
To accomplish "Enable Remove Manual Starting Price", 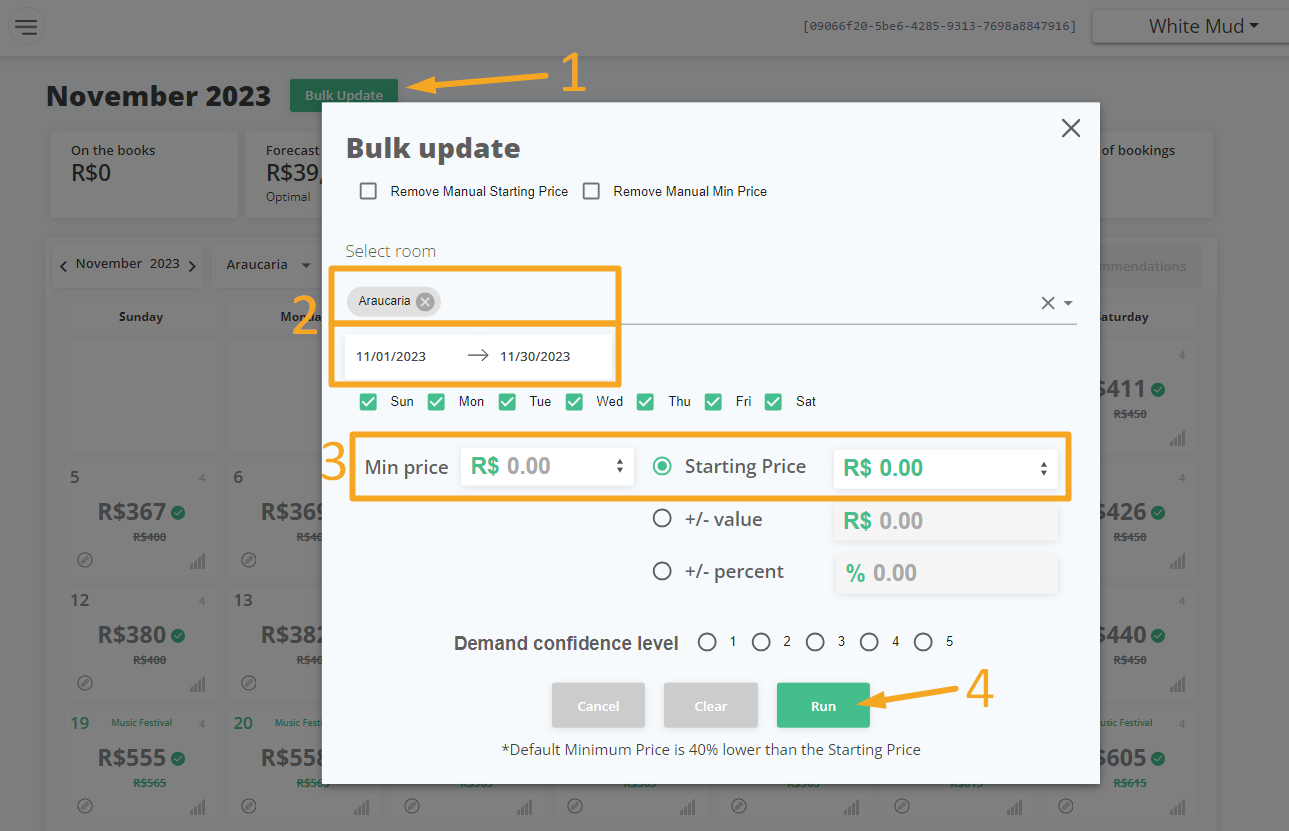I will [x=368, y=191].
